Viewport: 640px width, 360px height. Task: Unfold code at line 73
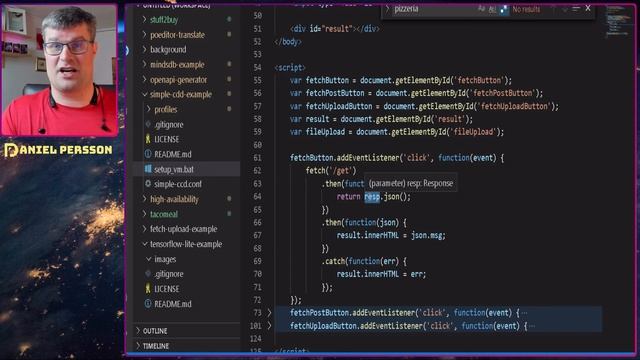(x=269, y=313)
